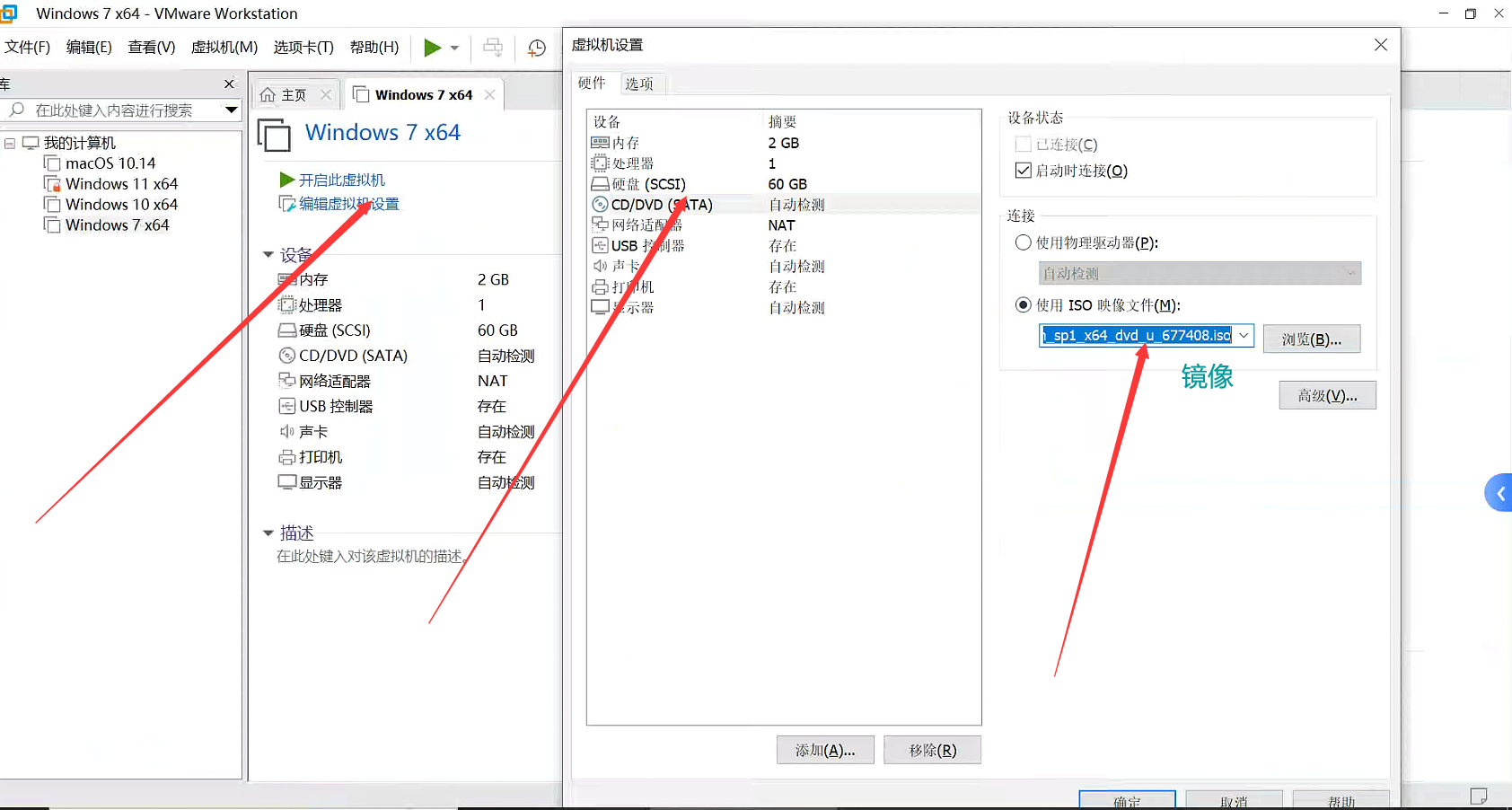
Task: Click the 网络适配器 icon in VM summary
Action: point(287,381)
